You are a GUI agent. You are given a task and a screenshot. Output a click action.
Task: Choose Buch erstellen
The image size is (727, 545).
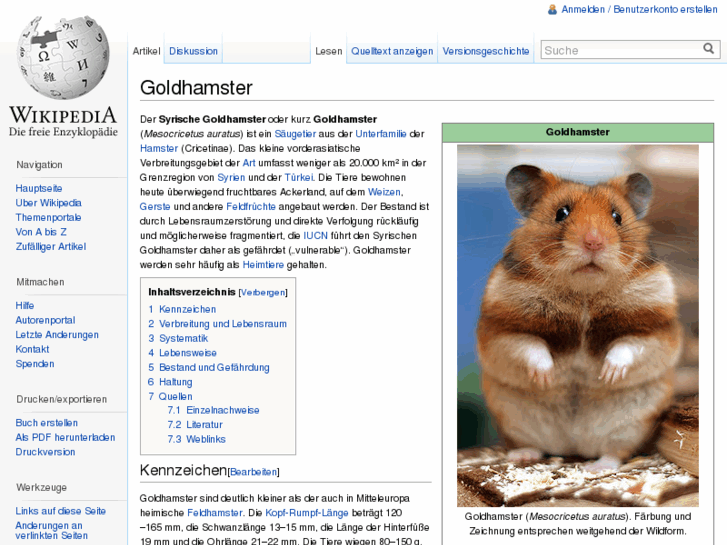point(46,423)
